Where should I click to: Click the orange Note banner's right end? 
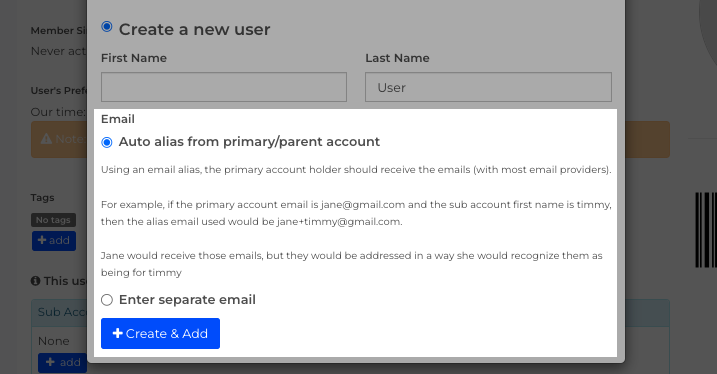pyautogui.click(x=644, y=139)
